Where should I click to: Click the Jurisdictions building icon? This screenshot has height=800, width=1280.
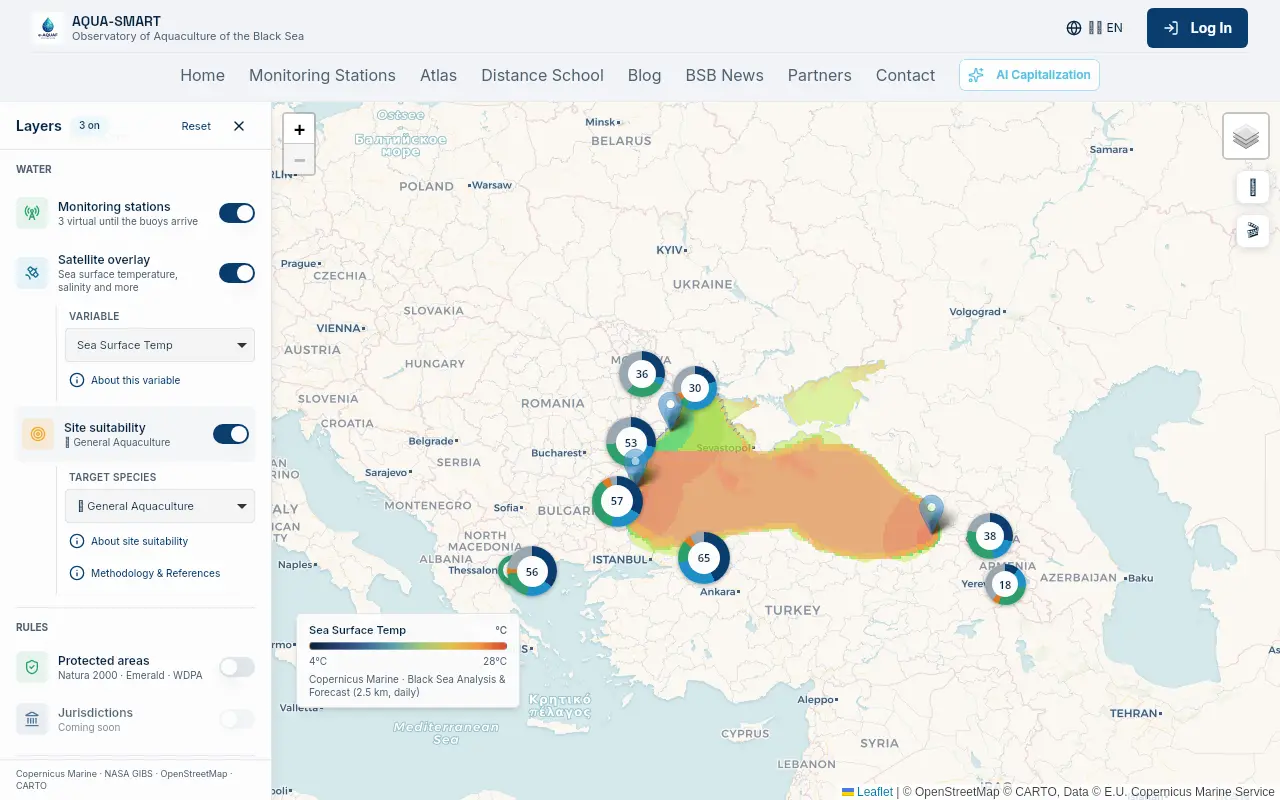32,719
